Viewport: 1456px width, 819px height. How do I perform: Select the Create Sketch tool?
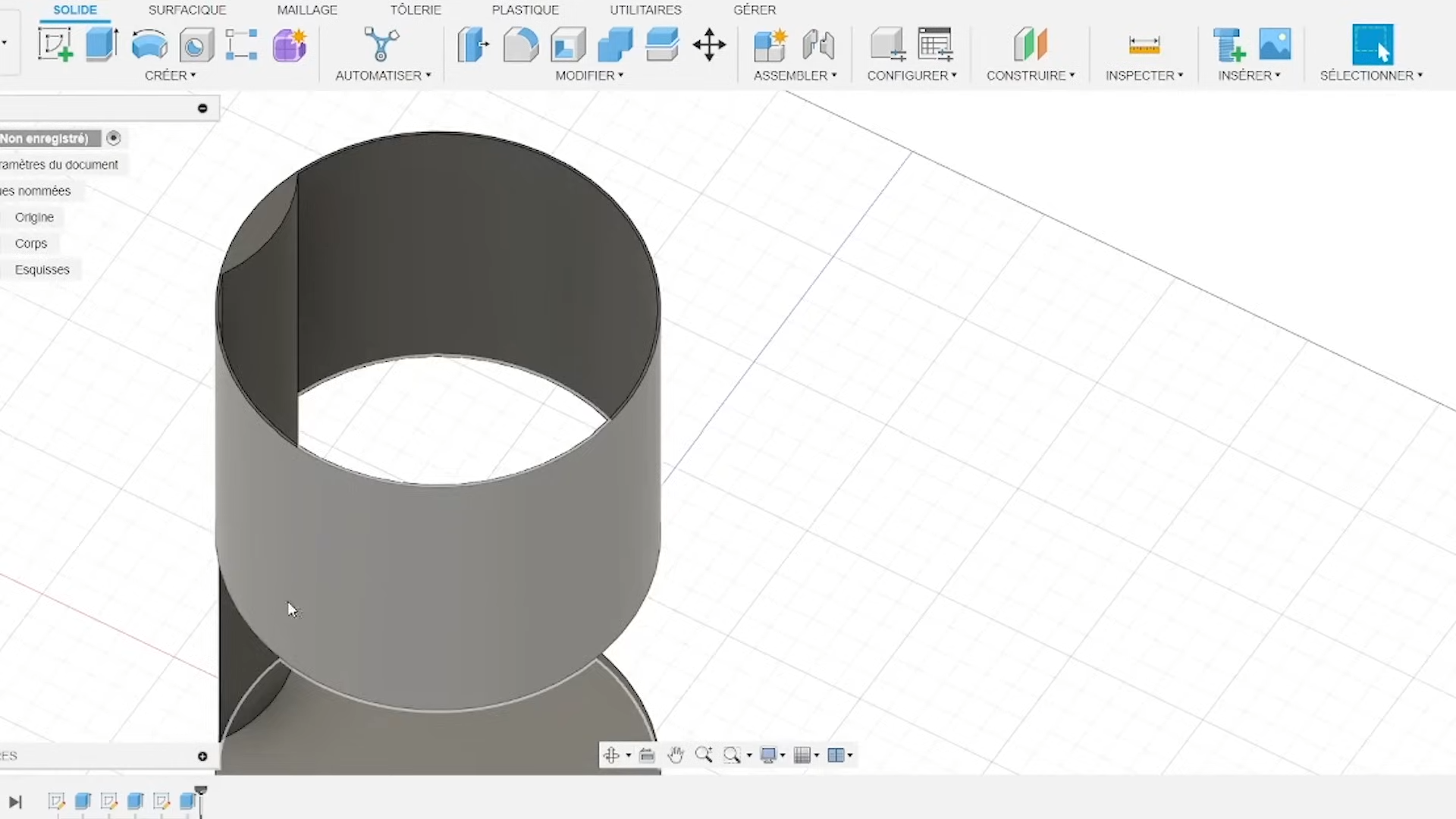[56, 43]
